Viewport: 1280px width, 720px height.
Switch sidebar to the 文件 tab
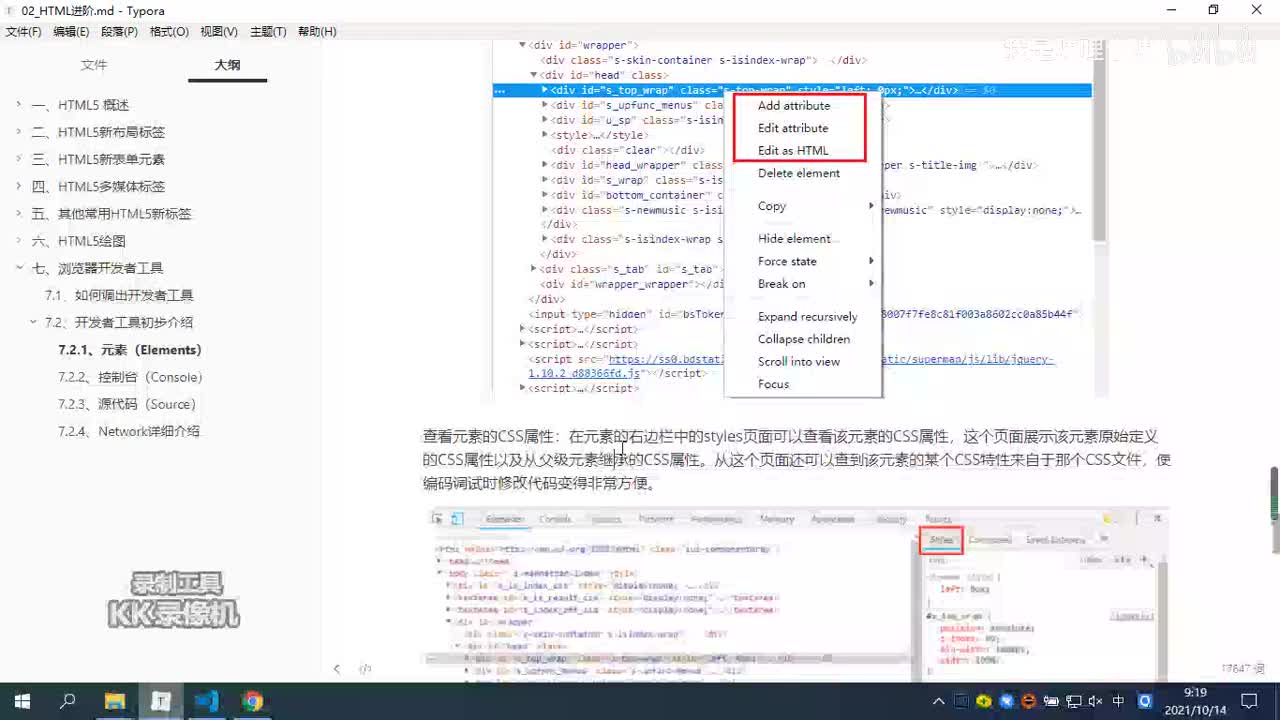pos(94,65)
